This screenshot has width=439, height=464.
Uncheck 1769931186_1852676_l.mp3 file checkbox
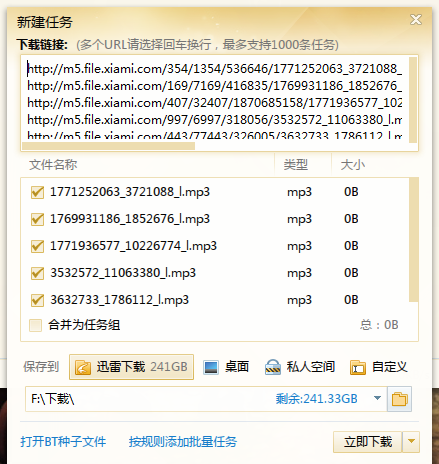point(37,219)
